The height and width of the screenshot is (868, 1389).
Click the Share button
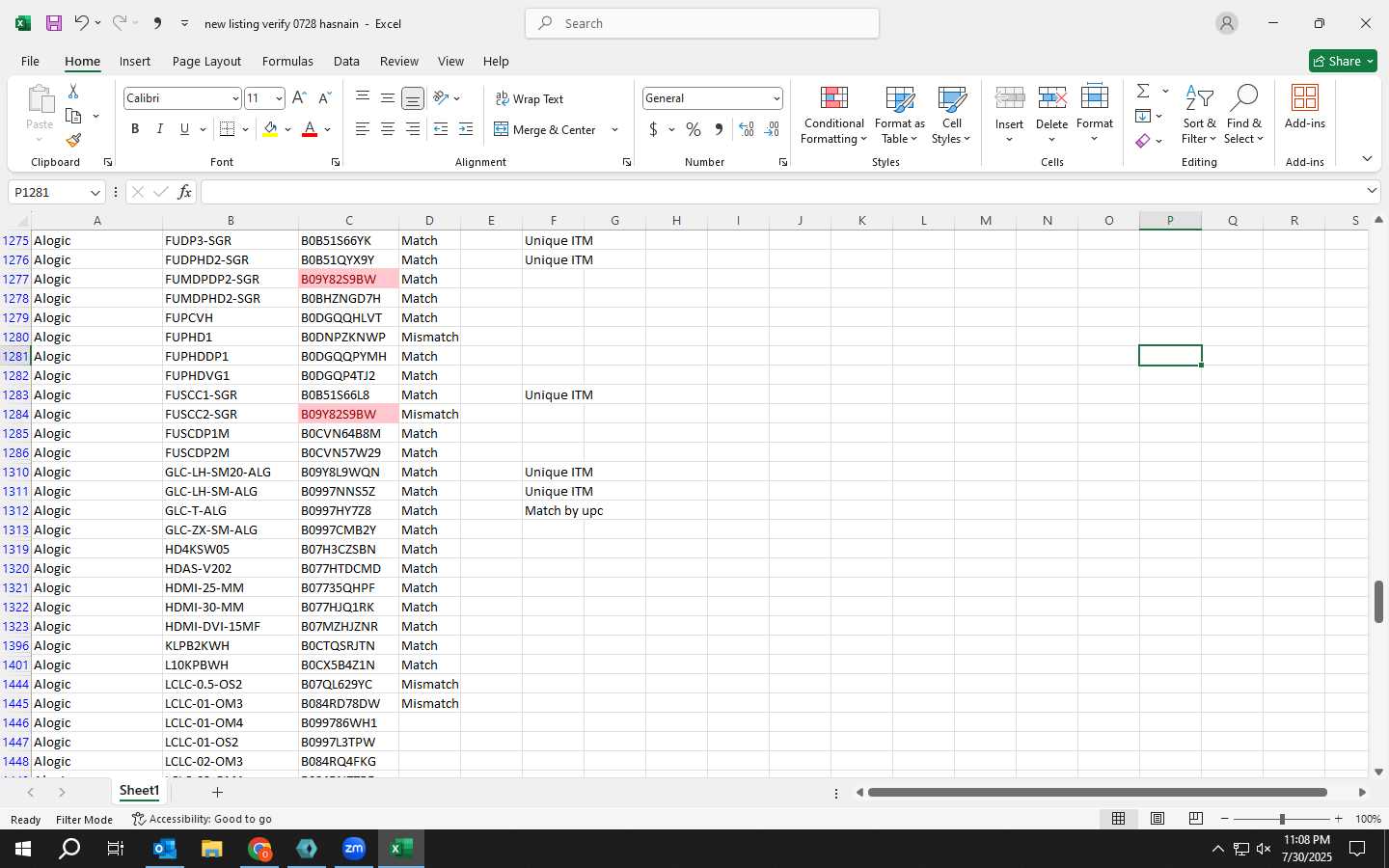click(1343, 61)
